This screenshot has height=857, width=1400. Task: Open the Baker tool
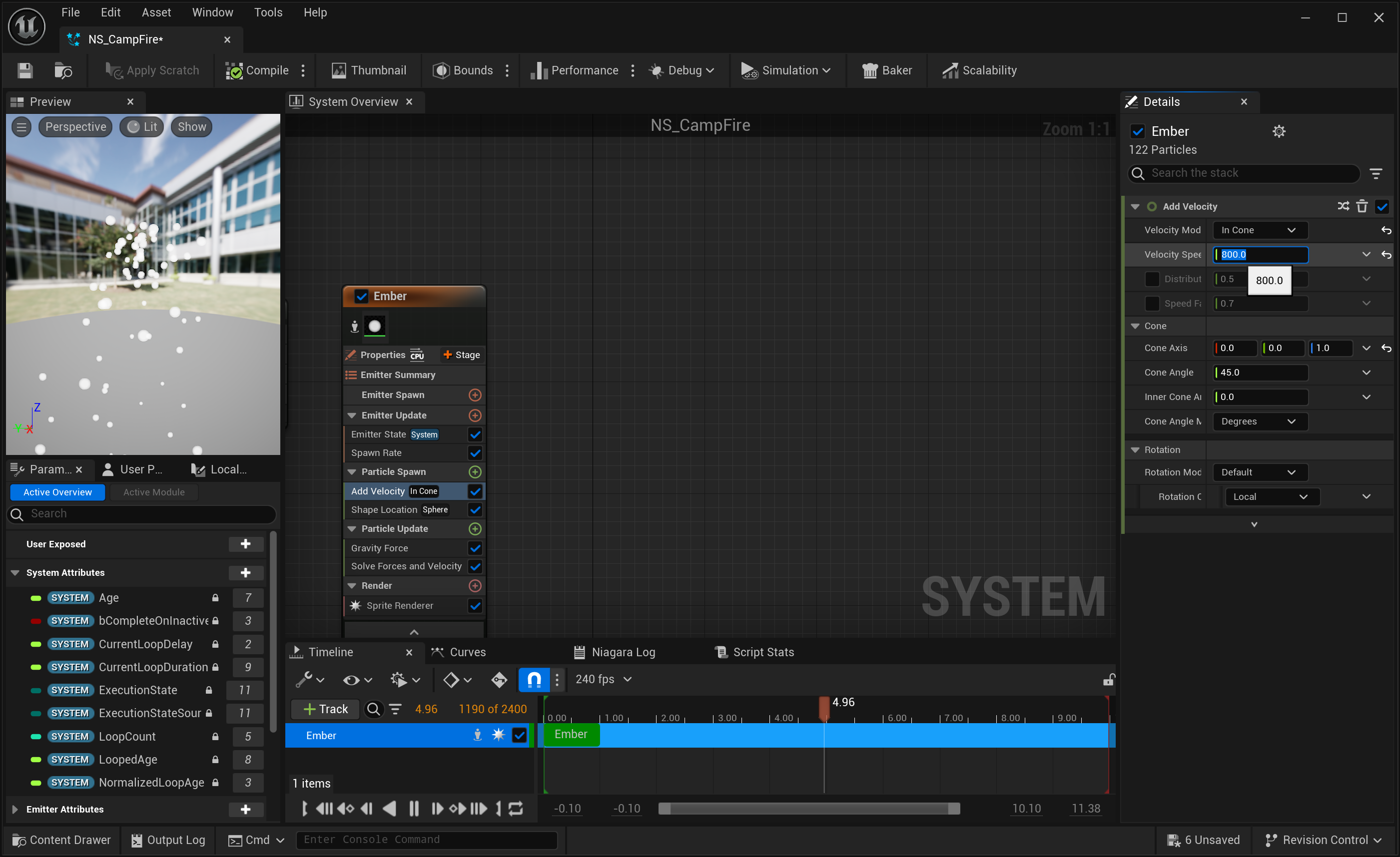886,70
